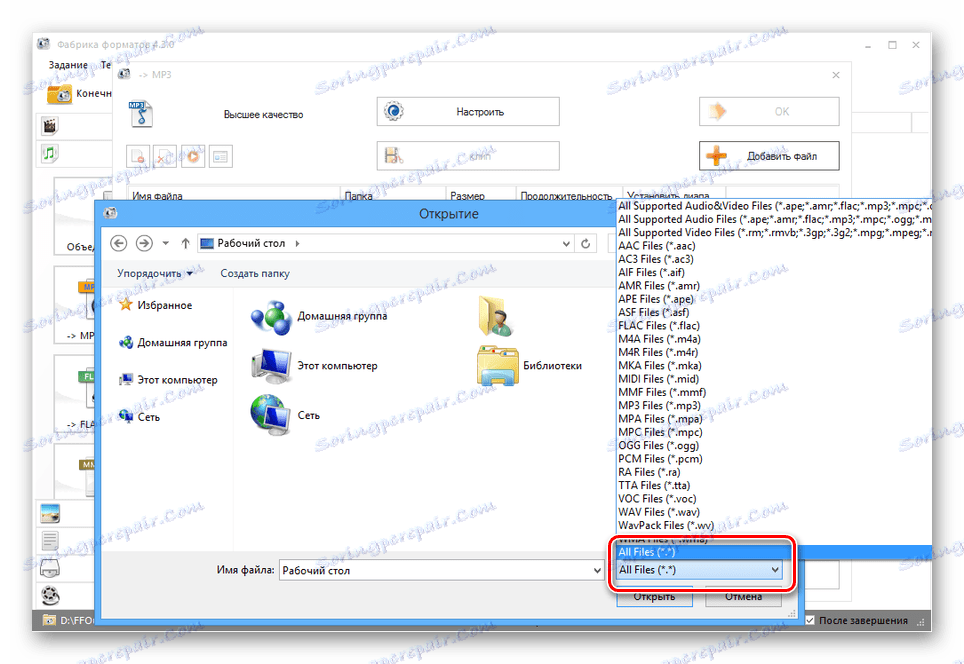Choose WavPack Files (*.wv) filter
Viewport: 964px width, 664px height.
click(x=775, y=526)
